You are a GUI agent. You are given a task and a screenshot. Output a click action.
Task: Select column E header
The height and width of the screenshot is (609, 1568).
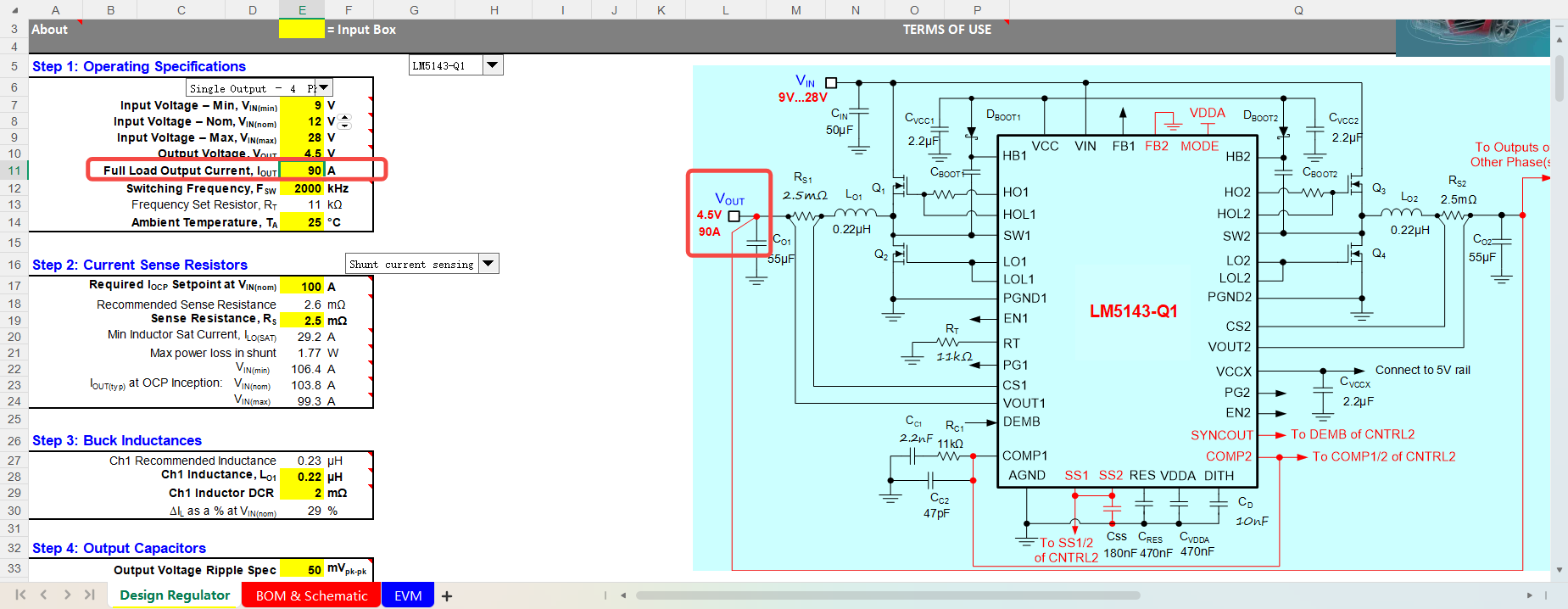tap(302, 10)
